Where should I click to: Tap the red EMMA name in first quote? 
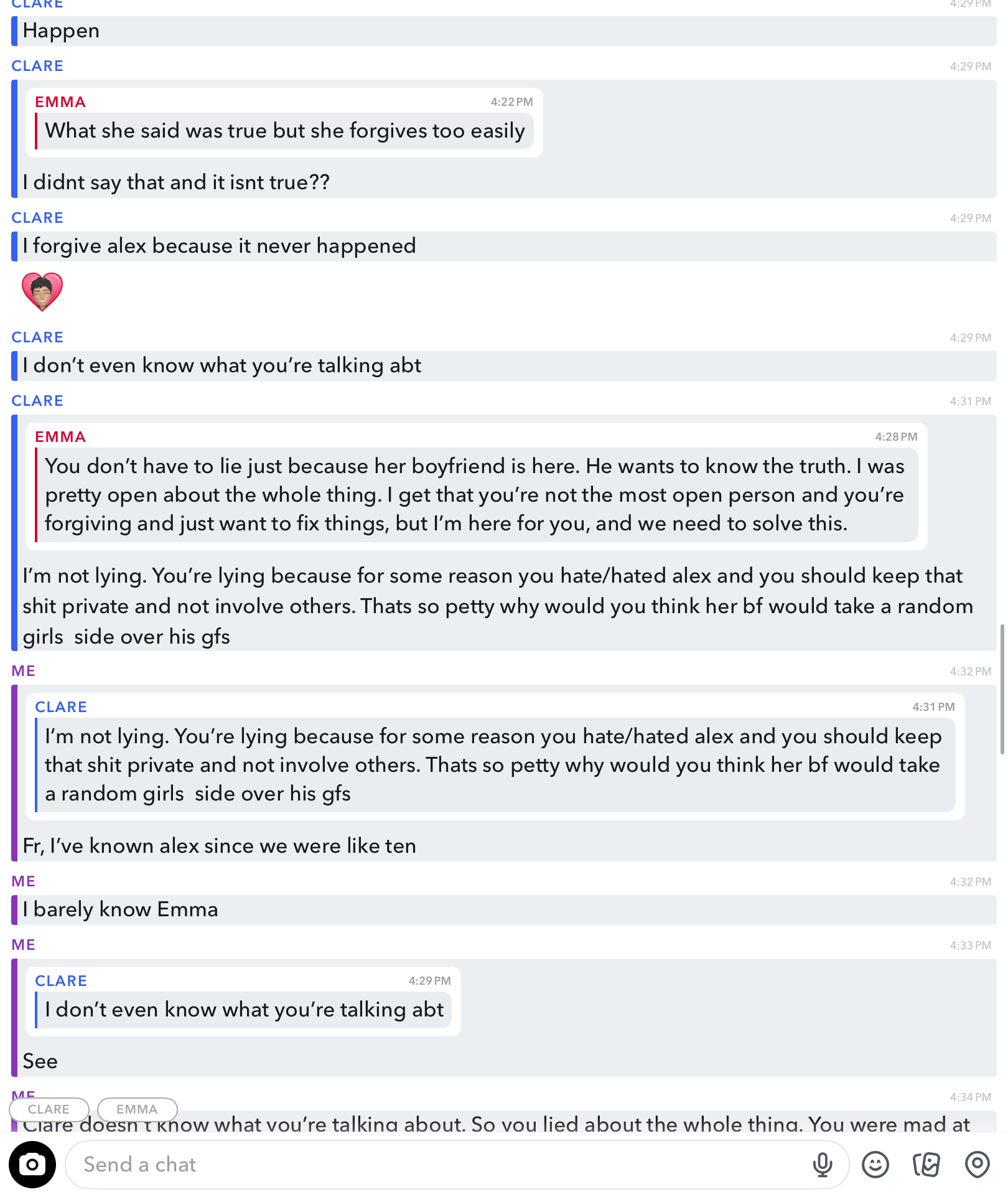pyautogui.click(x=60, y=102)
